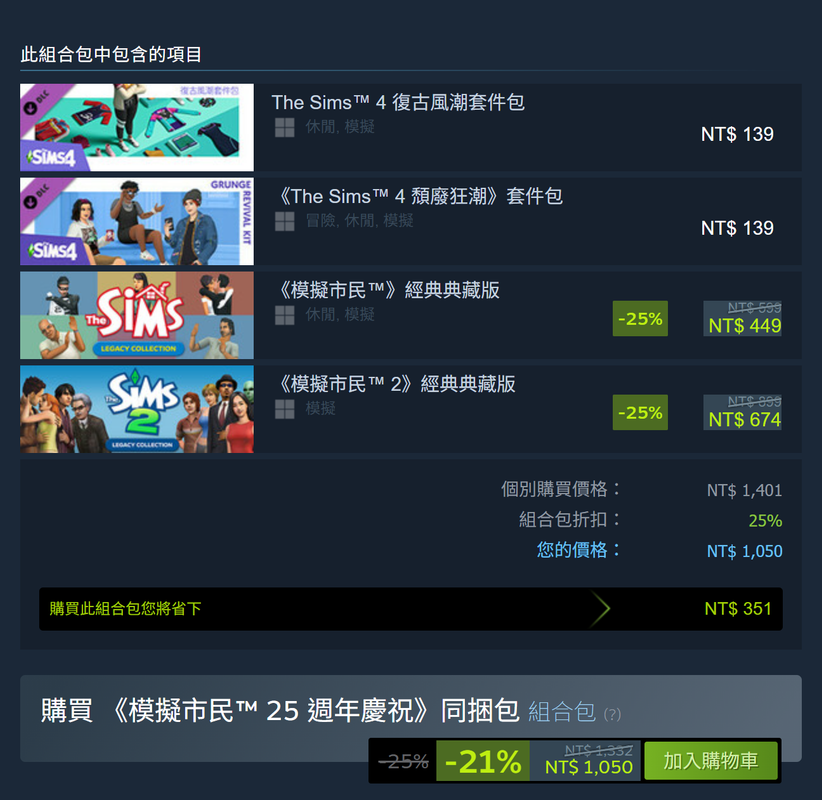The image size is (822, 800).
Task: Click the Windows icon under 模擬市民 2 經典典藏版
Action: 285,409
